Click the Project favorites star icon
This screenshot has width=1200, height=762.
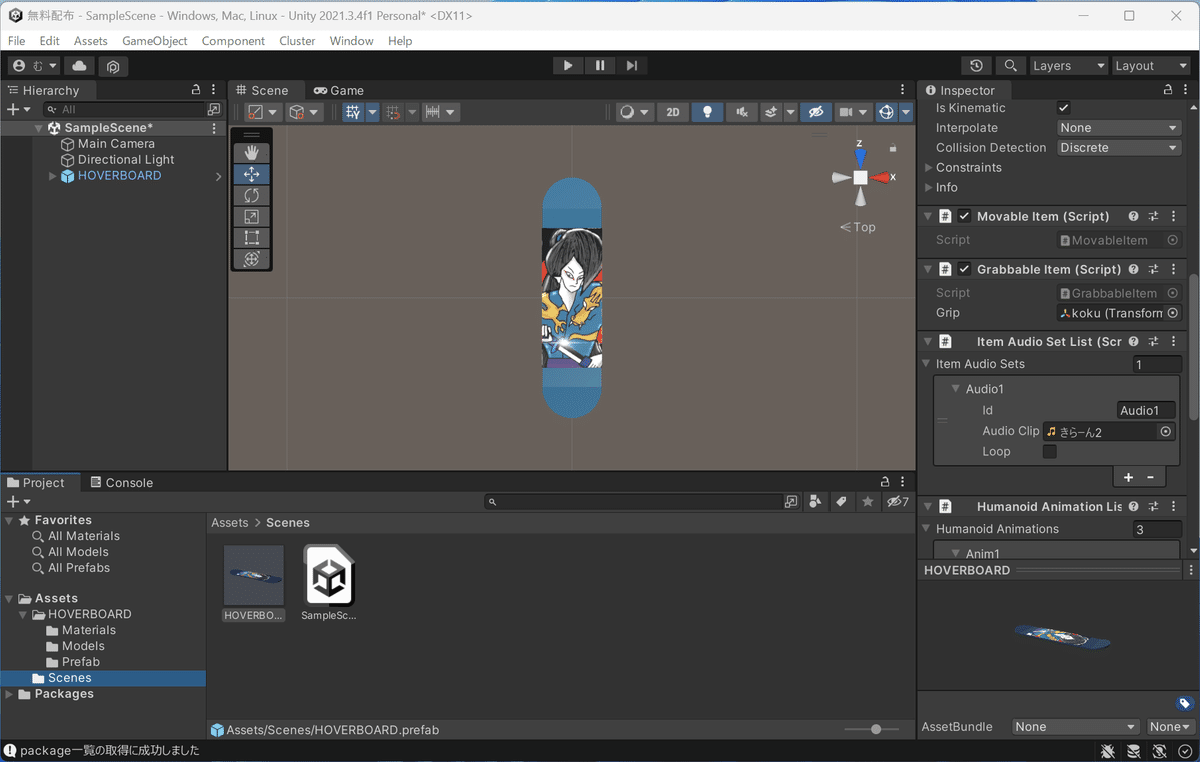867,502
